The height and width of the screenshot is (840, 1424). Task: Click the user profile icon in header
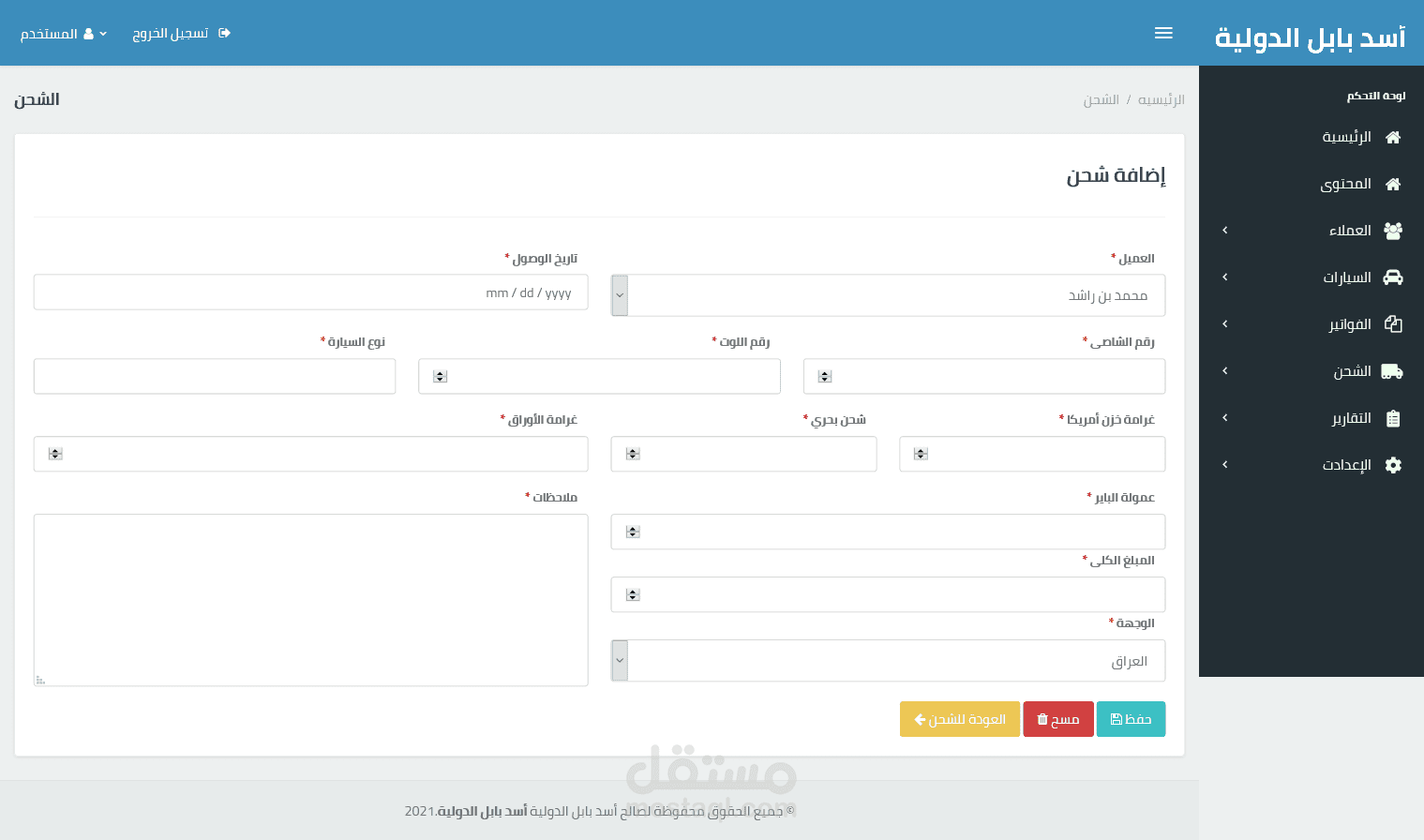[x=88, y=34]
